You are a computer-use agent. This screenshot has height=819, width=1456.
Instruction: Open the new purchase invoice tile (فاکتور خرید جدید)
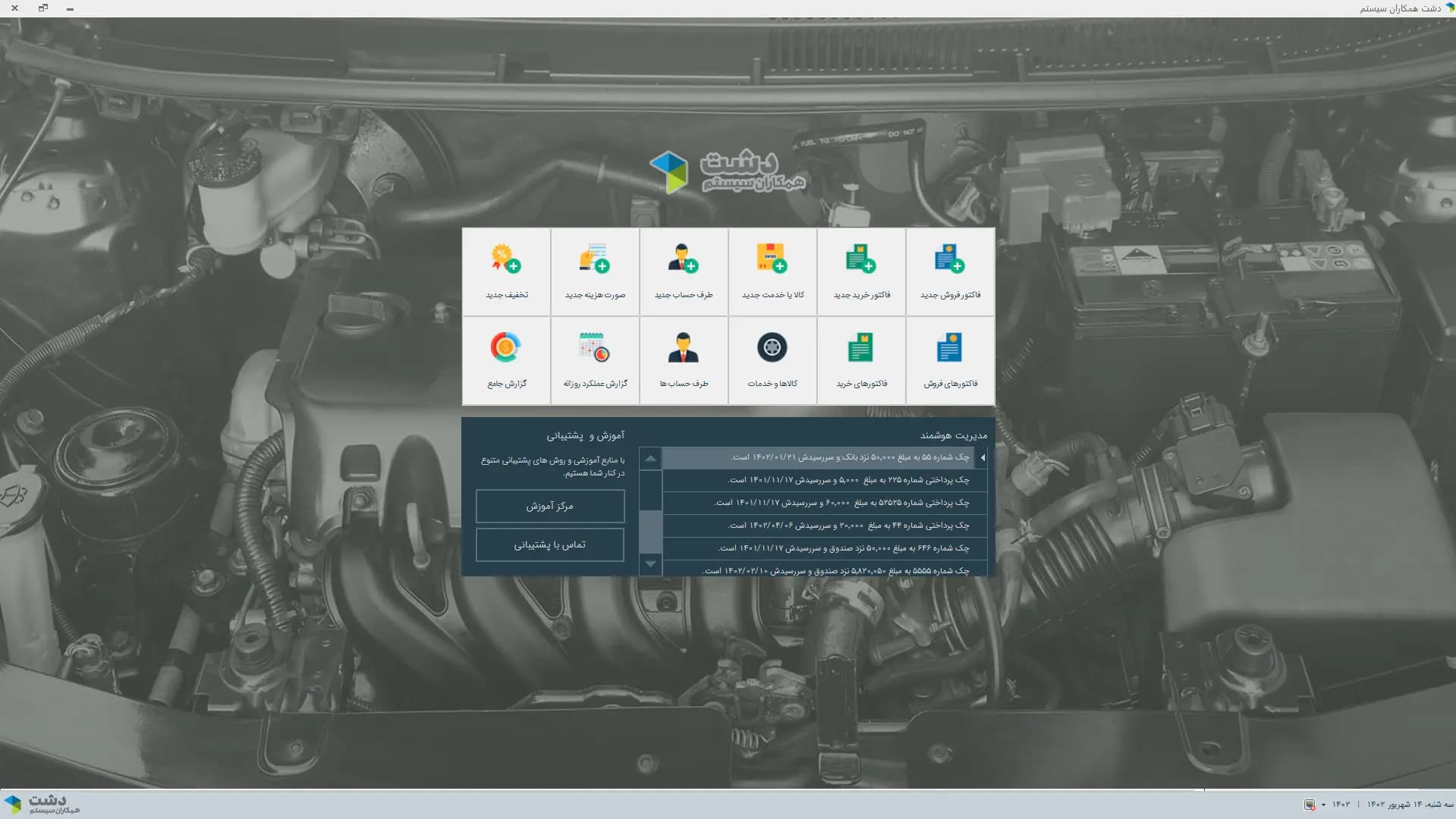[x=861, y=272]
